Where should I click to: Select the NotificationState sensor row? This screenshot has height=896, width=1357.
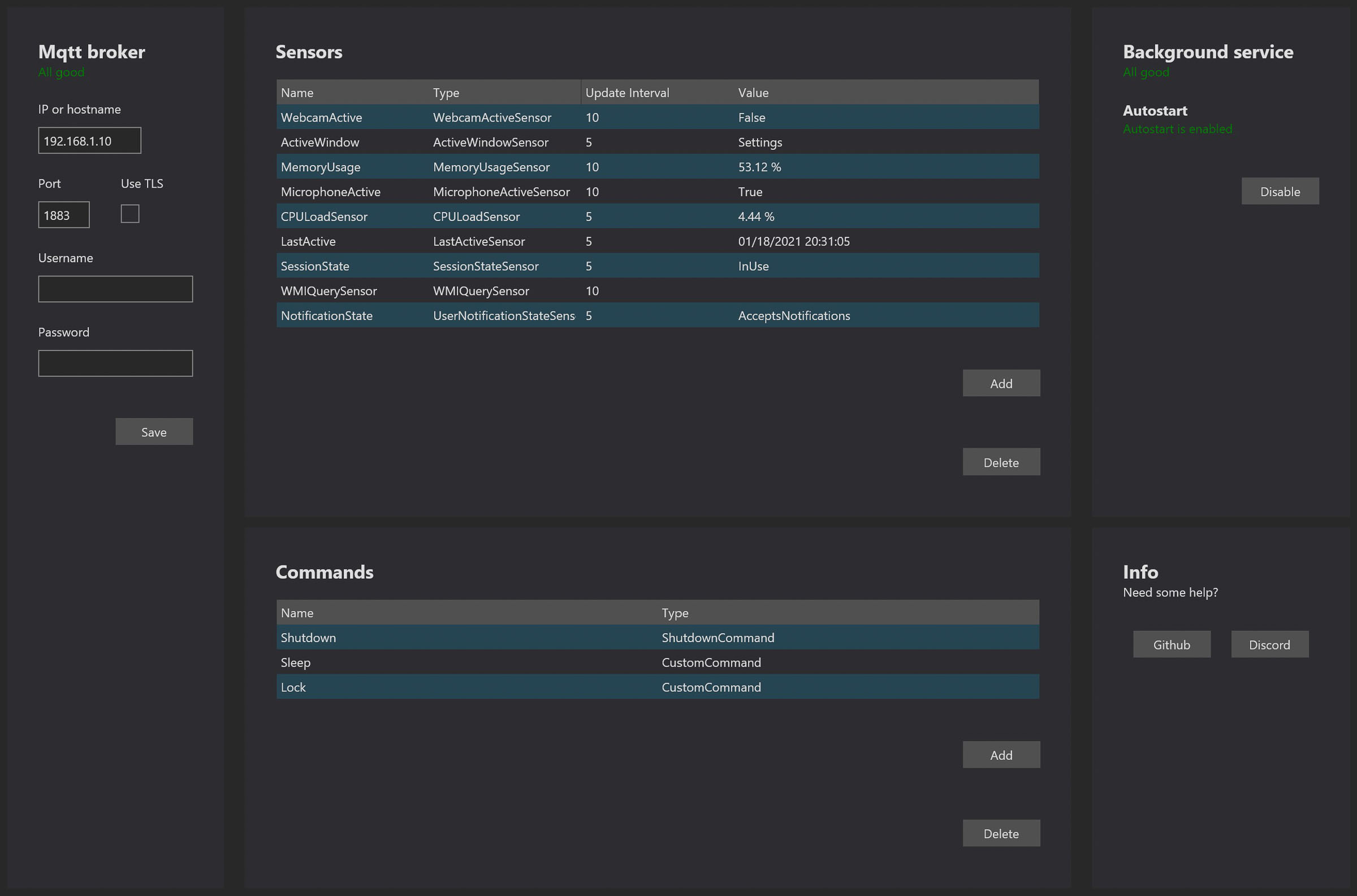pyautogui.click(x=658, y=315)
